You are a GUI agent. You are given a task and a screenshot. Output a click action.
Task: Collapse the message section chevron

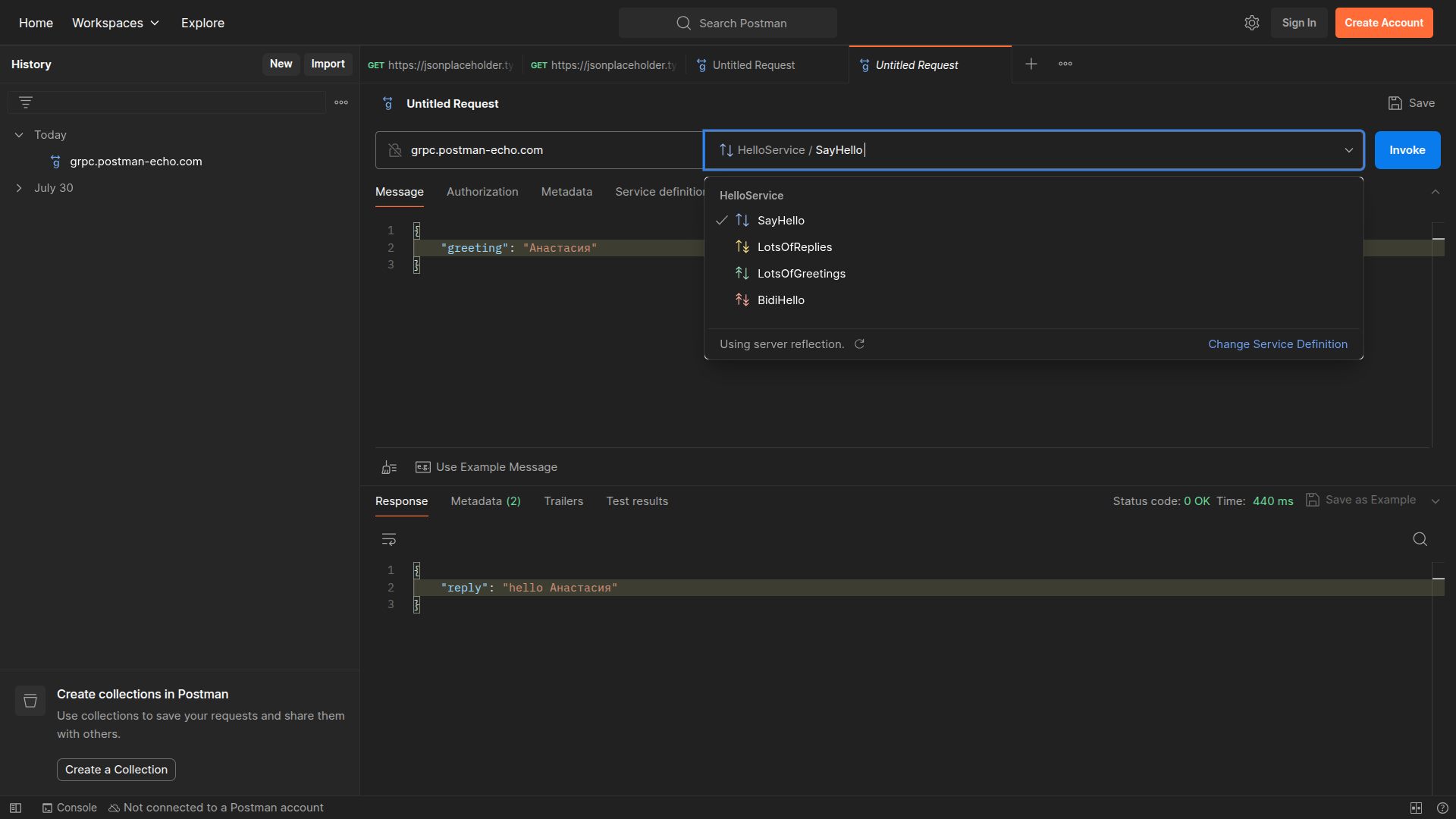tap(1436, 192)
